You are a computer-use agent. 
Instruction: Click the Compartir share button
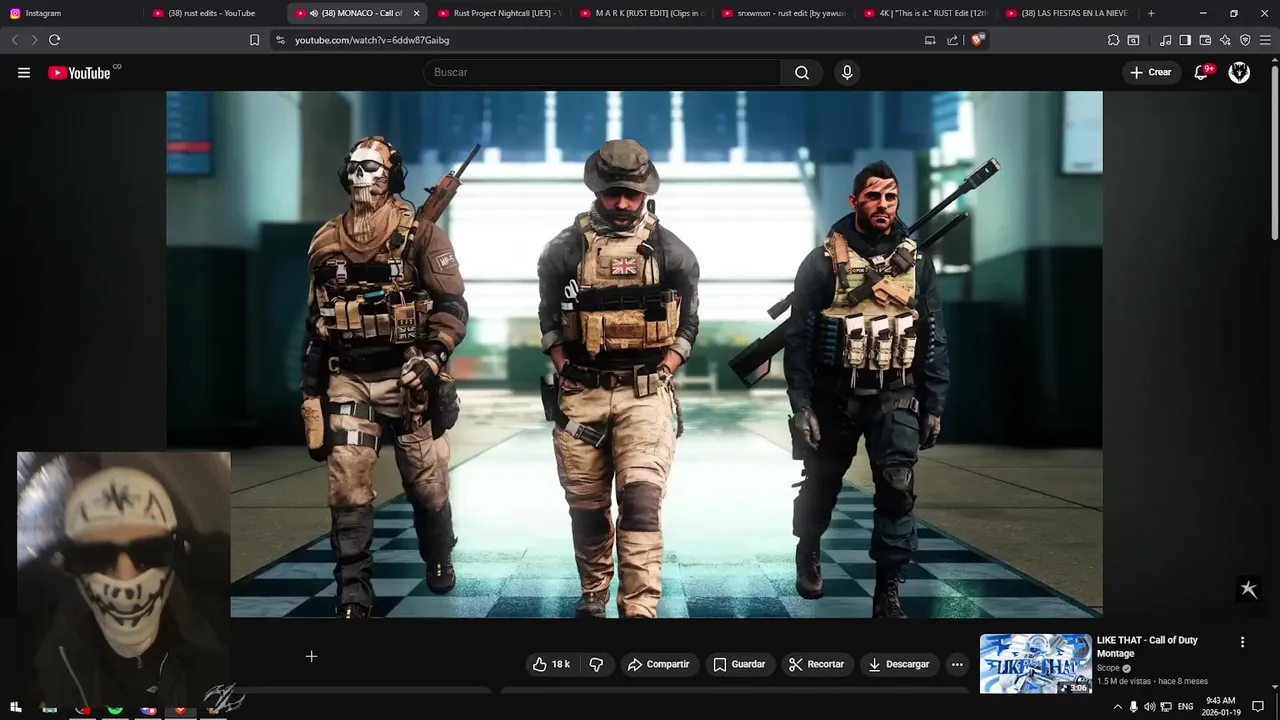(x=658, y=664)
